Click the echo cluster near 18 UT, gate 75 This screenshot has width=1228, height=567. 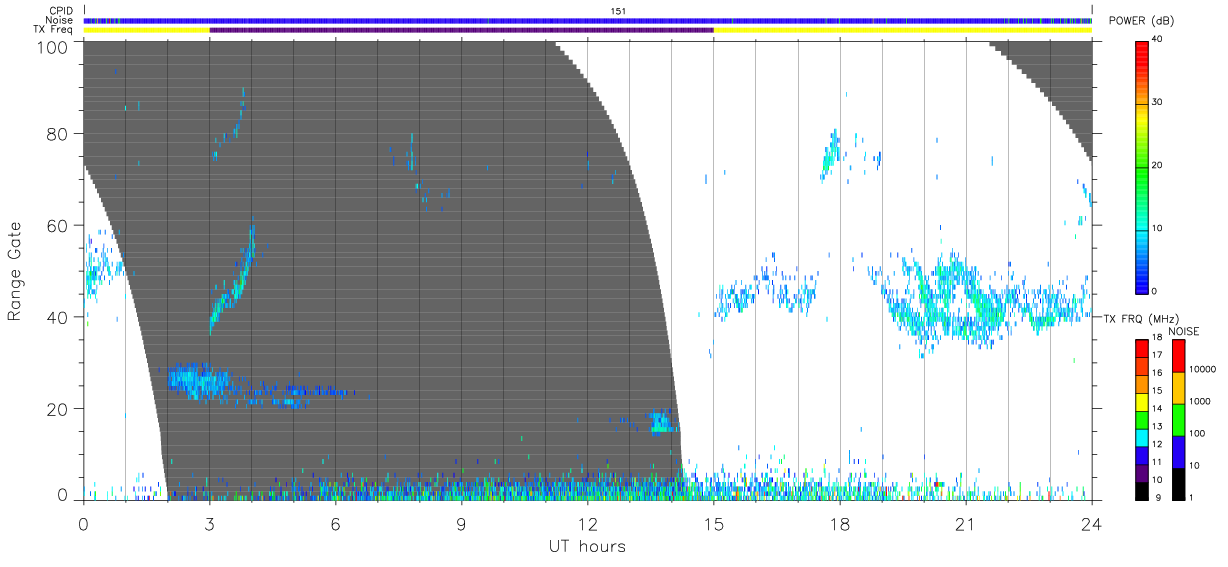point(832,155)
